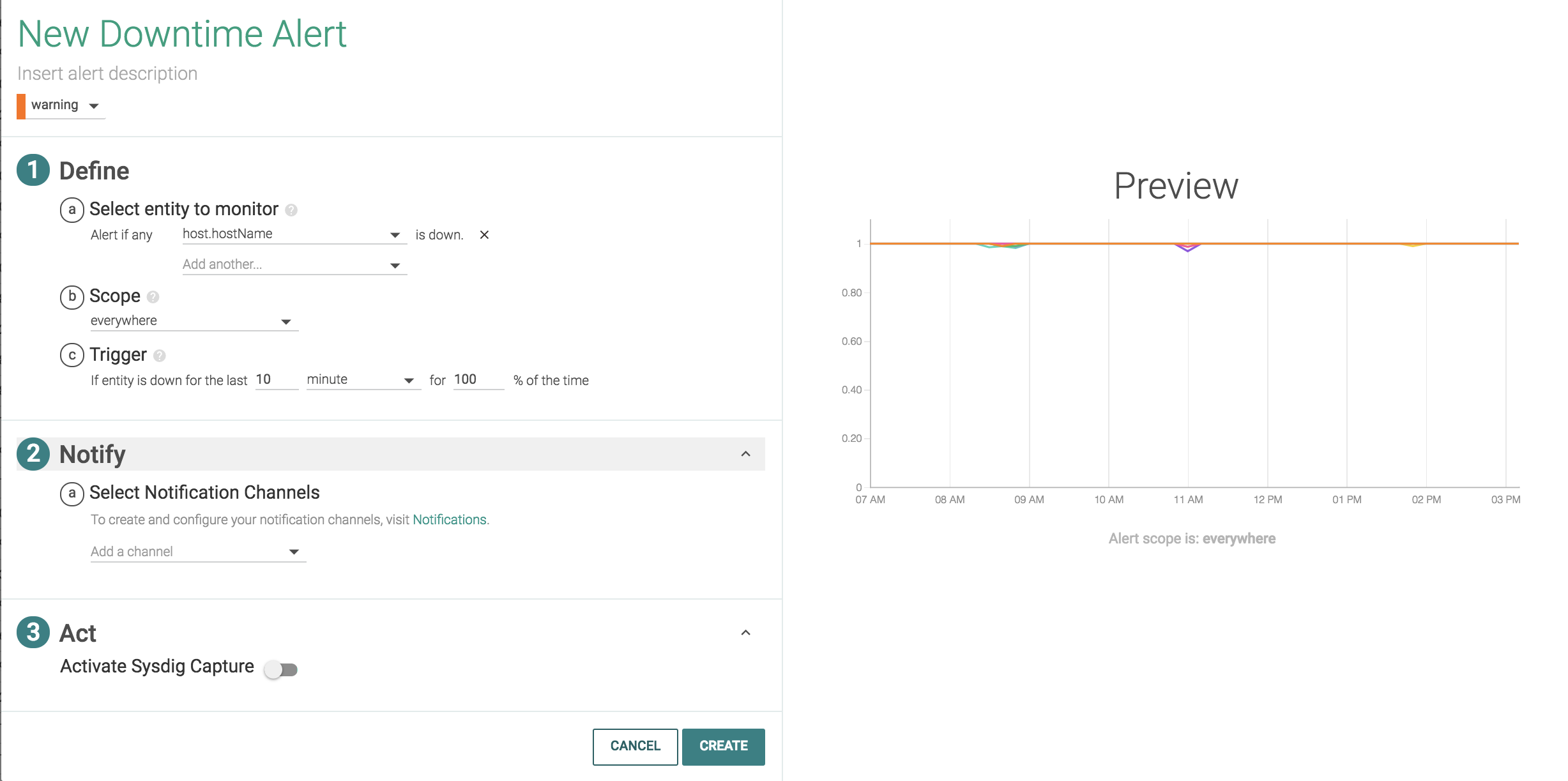Open the Add a channel dropdown
This screenshot has height=781, width=1568.
[x=198, y=552]
